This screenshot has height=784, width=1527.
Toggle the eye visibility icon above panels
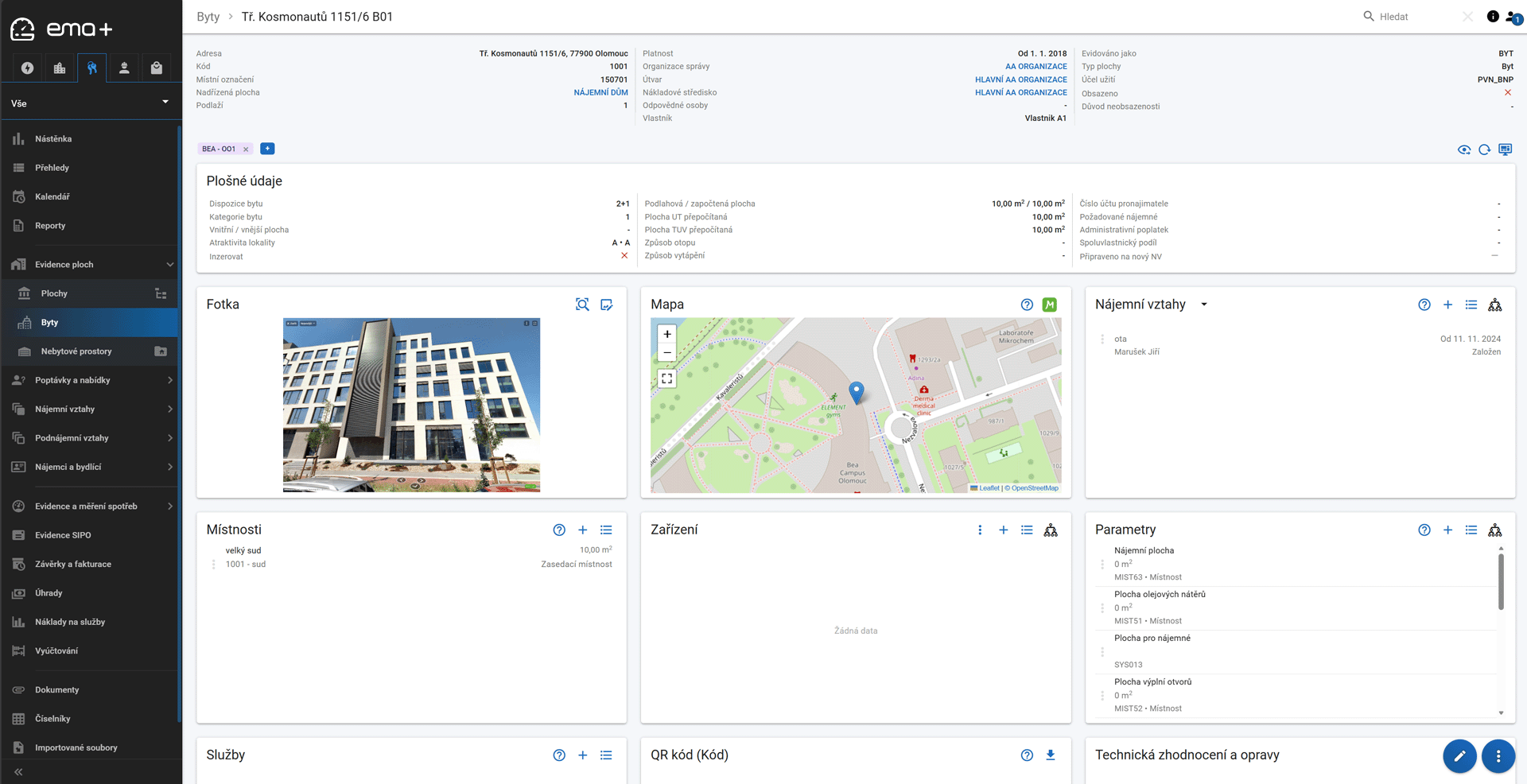[1463, 149]
